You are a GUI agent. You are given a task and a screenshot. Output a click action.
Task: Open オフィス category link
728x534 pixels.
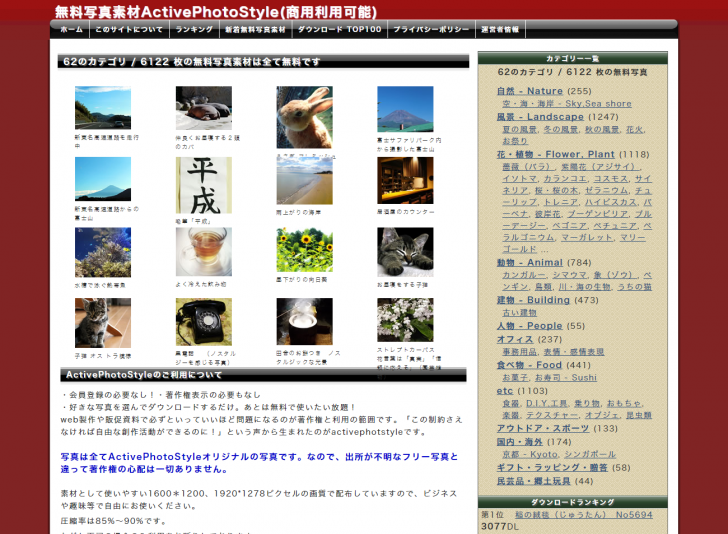point(515,339)
